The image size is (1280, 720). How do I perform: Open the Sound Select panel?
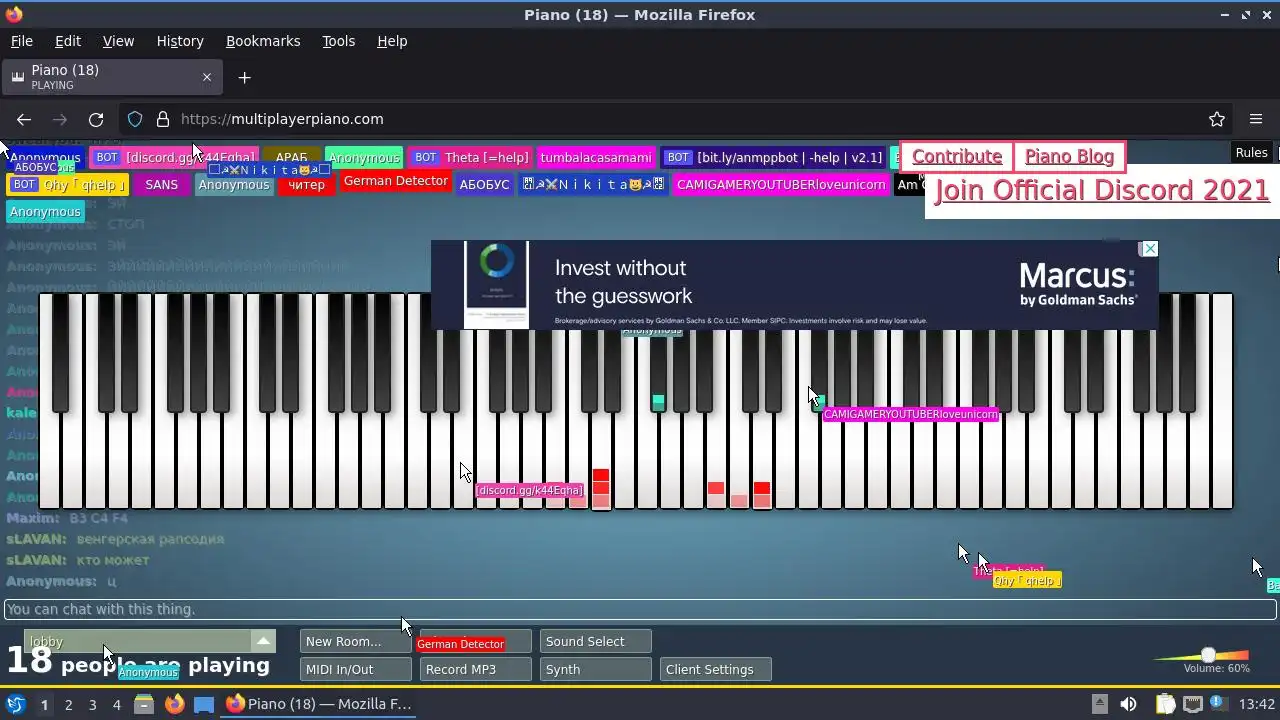point(595,642)
